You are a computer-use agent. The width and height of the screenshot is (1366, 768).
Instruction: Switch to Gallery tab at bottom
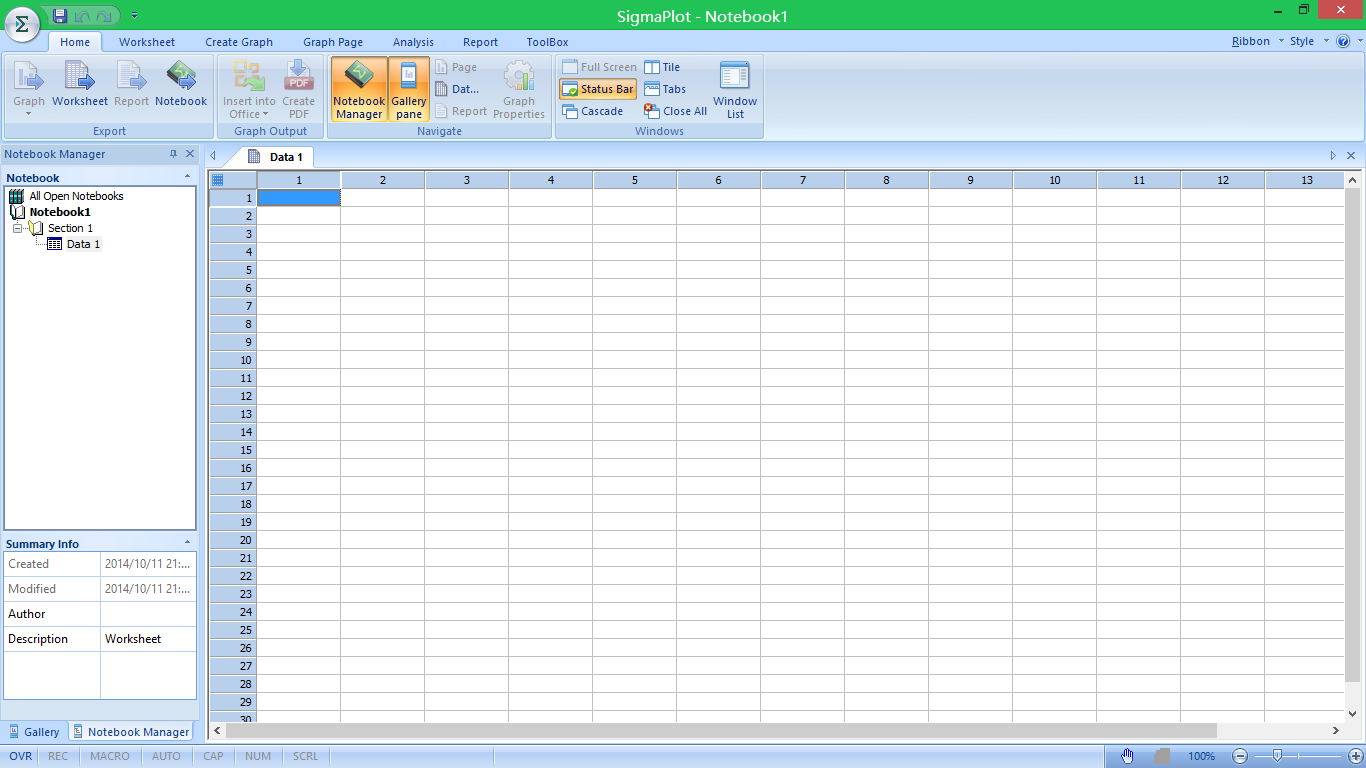[x=35, y=732]
